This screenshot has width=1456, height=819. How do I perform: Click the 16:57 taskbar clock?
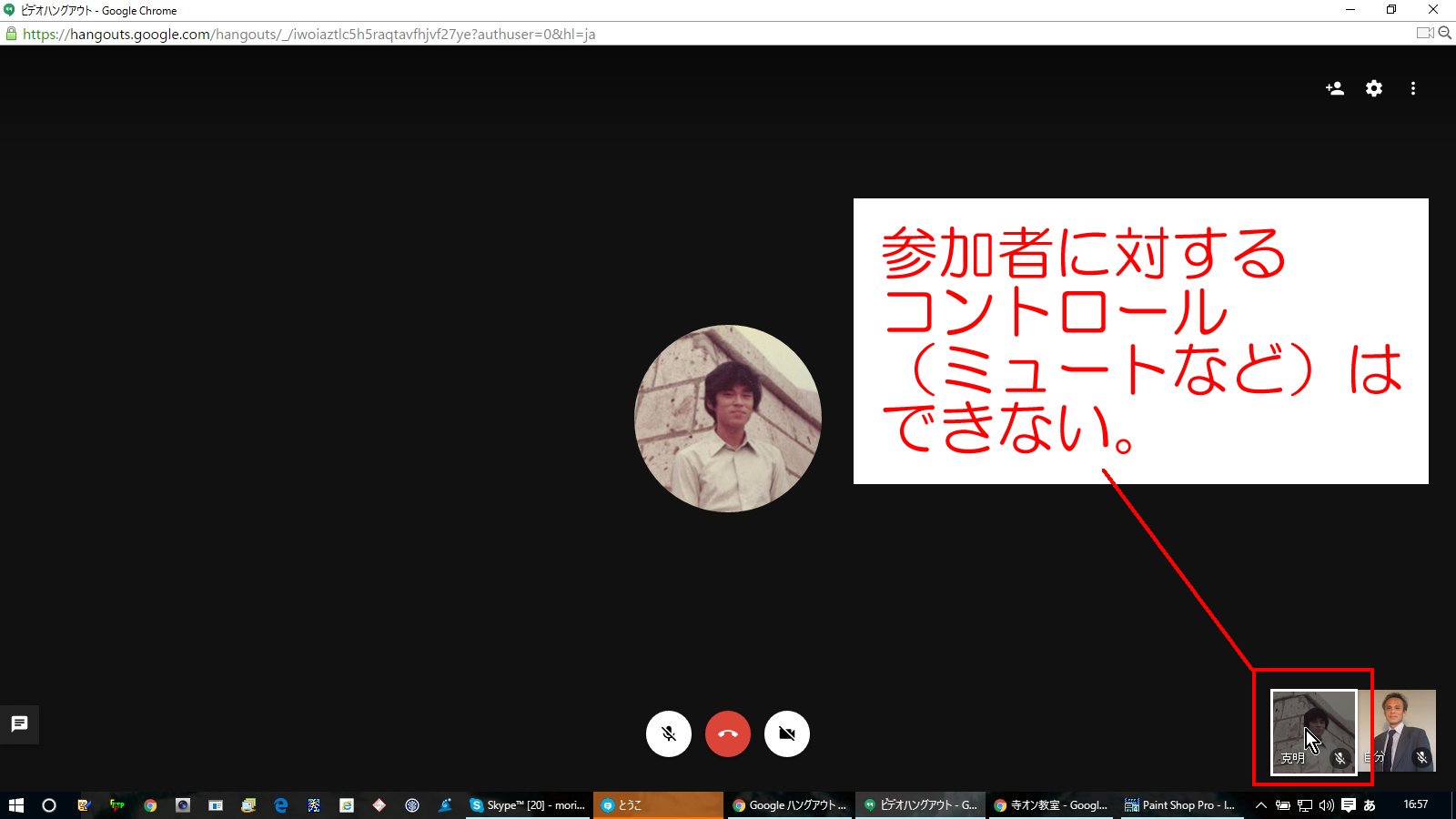coord(1415,804)
